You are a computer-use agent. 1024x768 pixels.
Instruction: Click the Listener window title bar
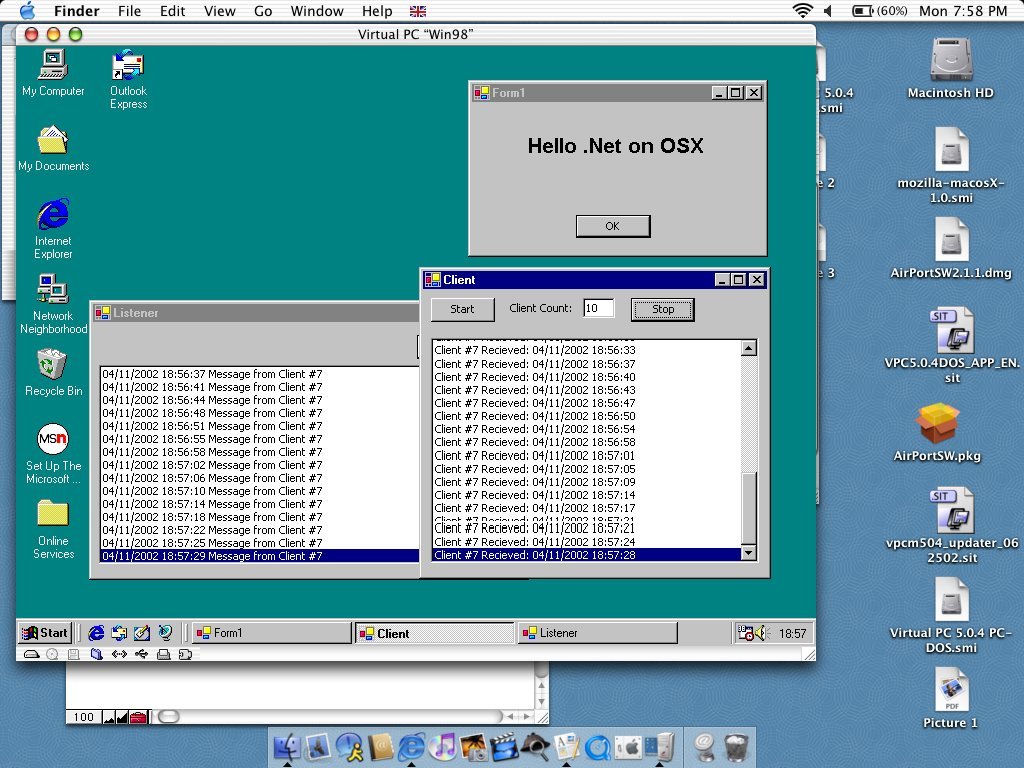[256, 313]
